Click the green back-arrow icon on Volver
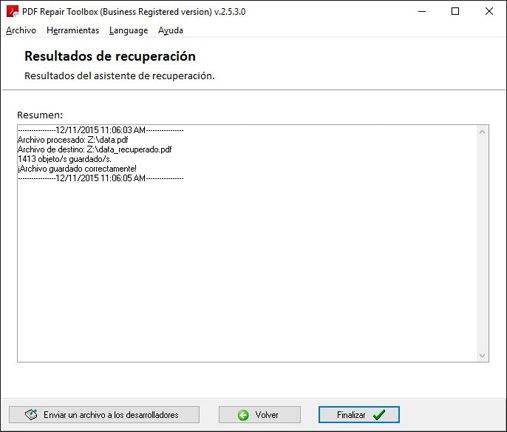The image size is (507, 432). pos(243,415)
